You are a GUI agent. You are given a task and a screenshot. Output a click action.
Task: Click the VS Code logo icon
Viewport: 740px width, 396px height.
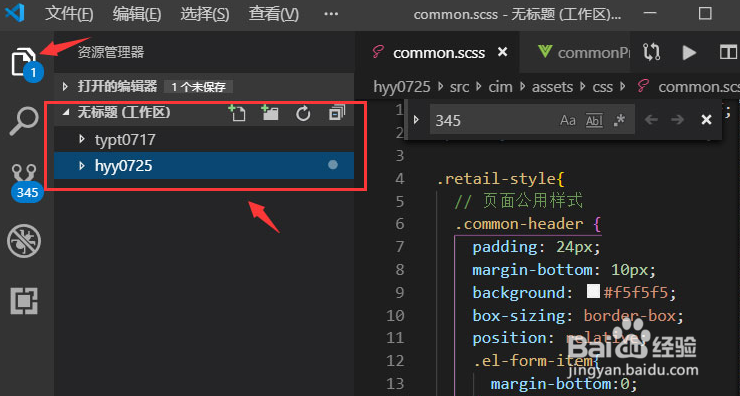(14, 13)
